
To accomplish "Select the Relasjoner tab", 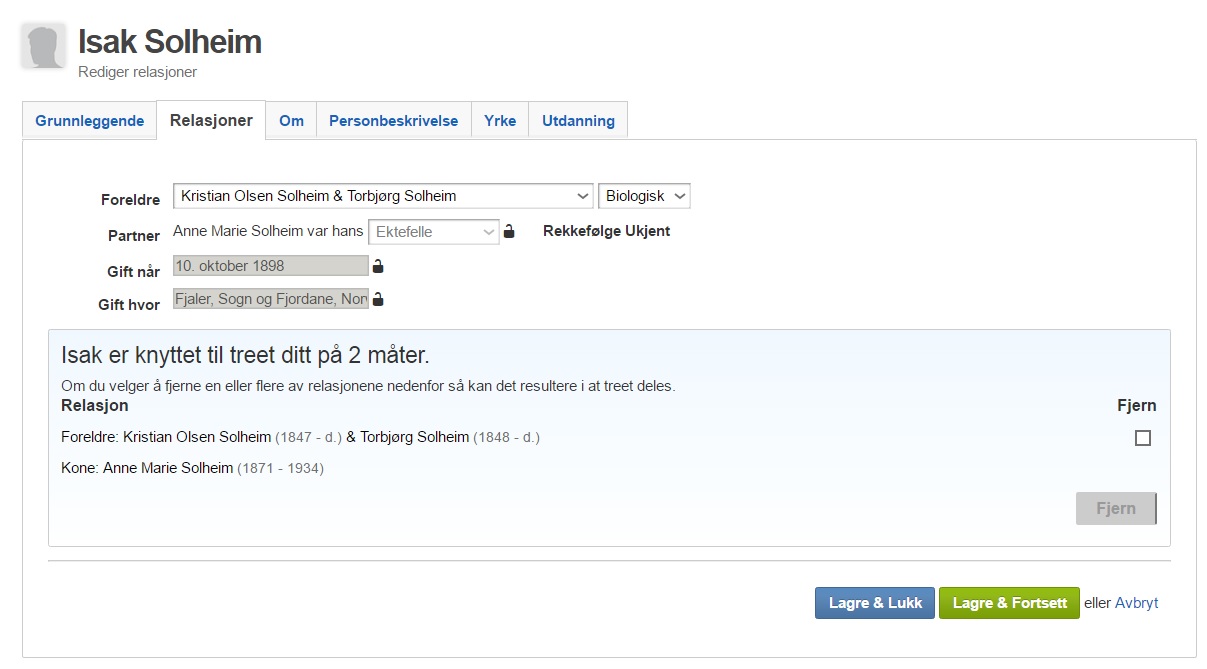I will click(211, 121).
